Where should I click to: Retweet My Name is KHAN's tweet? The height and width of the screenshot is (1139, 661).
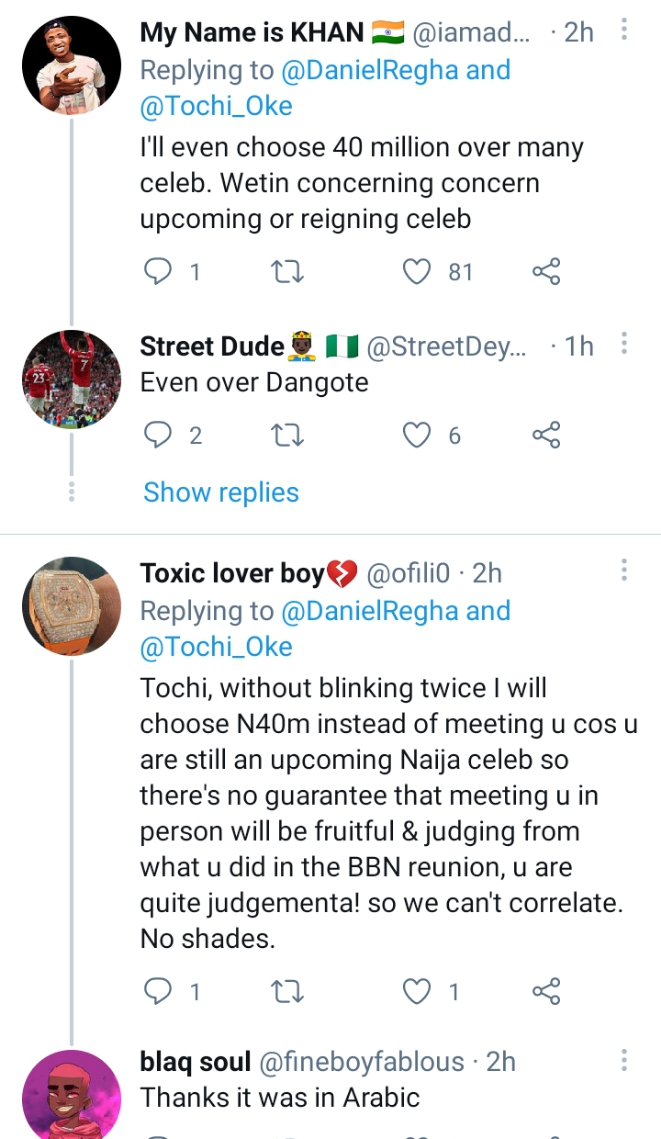pos(288,271)
